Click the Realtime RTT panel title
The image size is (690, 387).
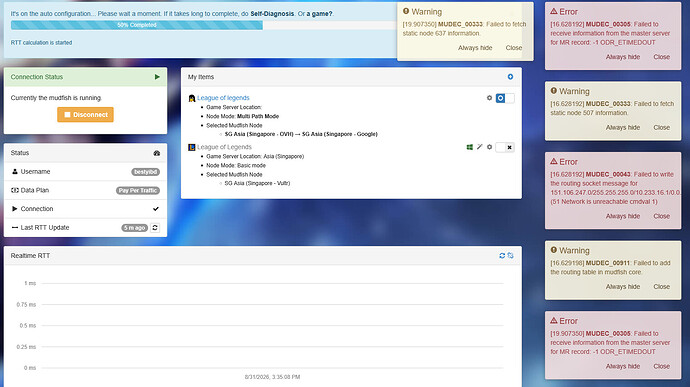pos(30,255)
